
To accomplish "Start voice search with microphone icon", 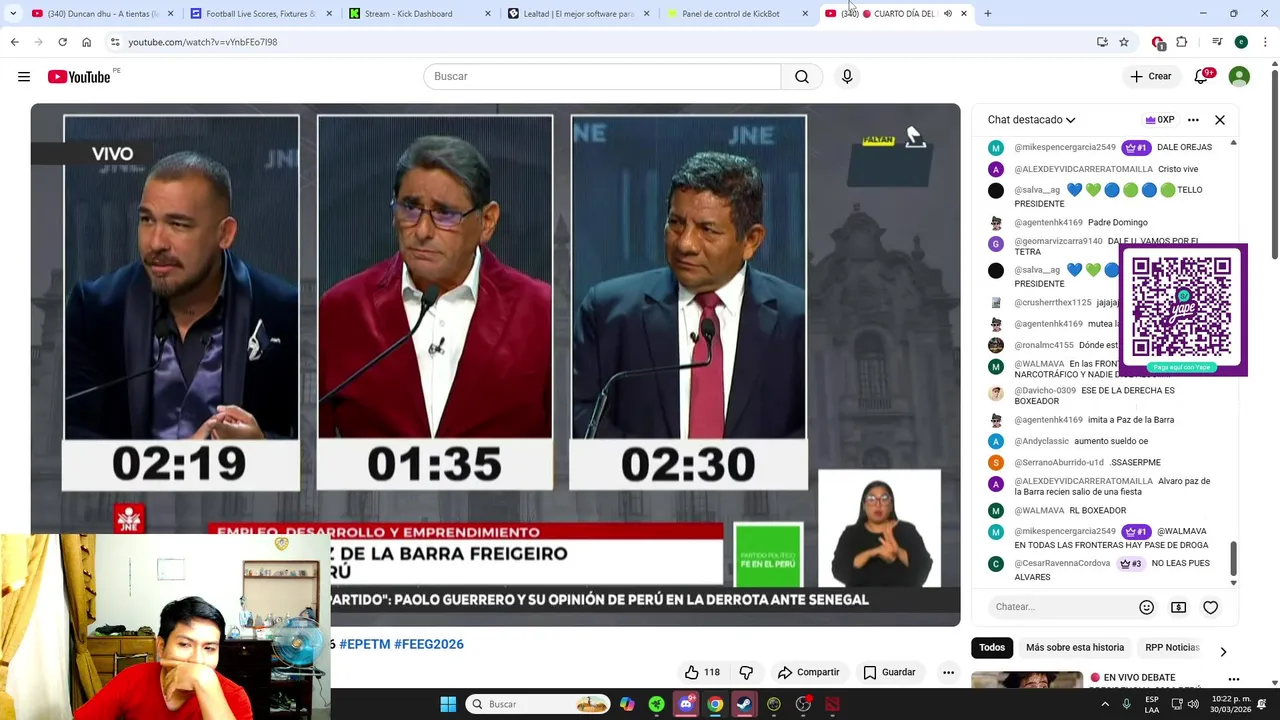I will (x=847, y=76).
